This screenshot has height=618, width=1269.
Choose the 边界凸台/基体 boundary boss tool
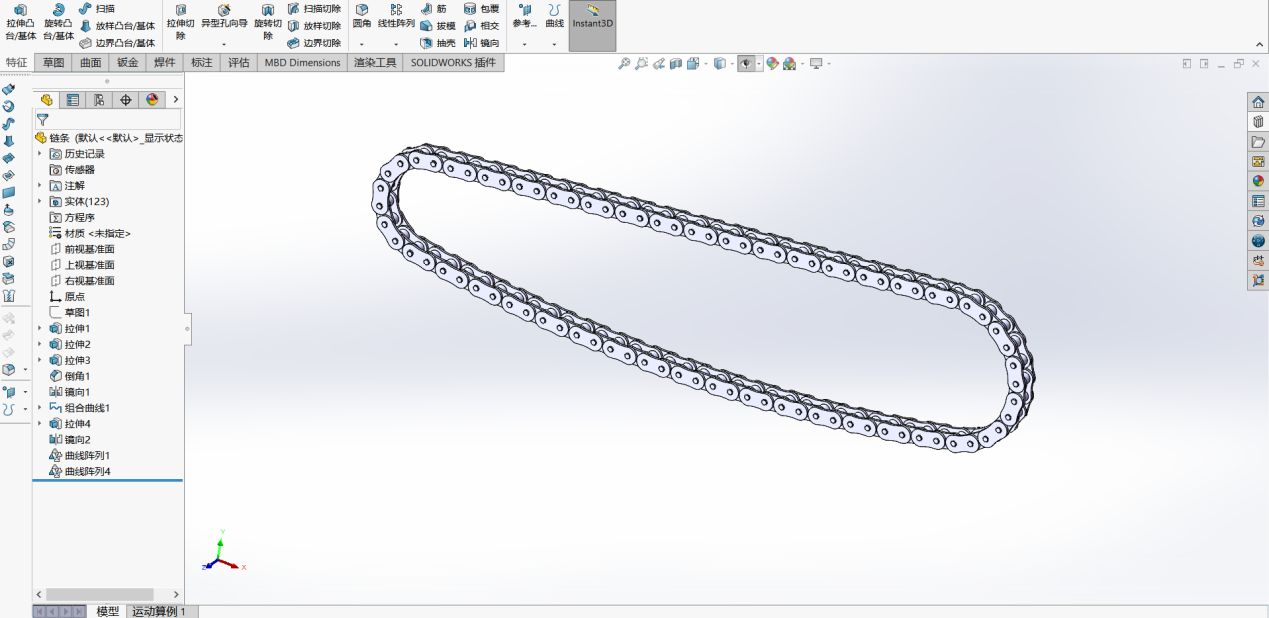click(x=117, y=43)
